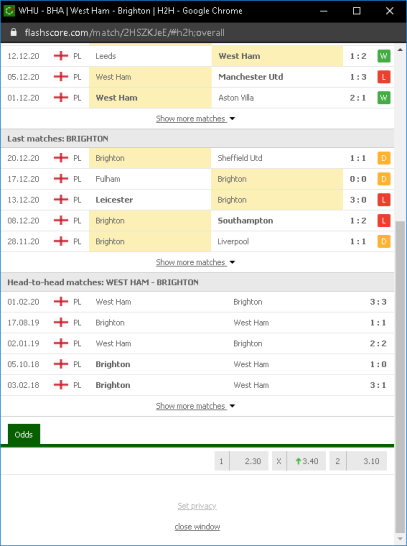Click England flag in 05.10.18 head-to-head row
The width and height of the screenshot is (407, 546).
(x=61, y=364)
